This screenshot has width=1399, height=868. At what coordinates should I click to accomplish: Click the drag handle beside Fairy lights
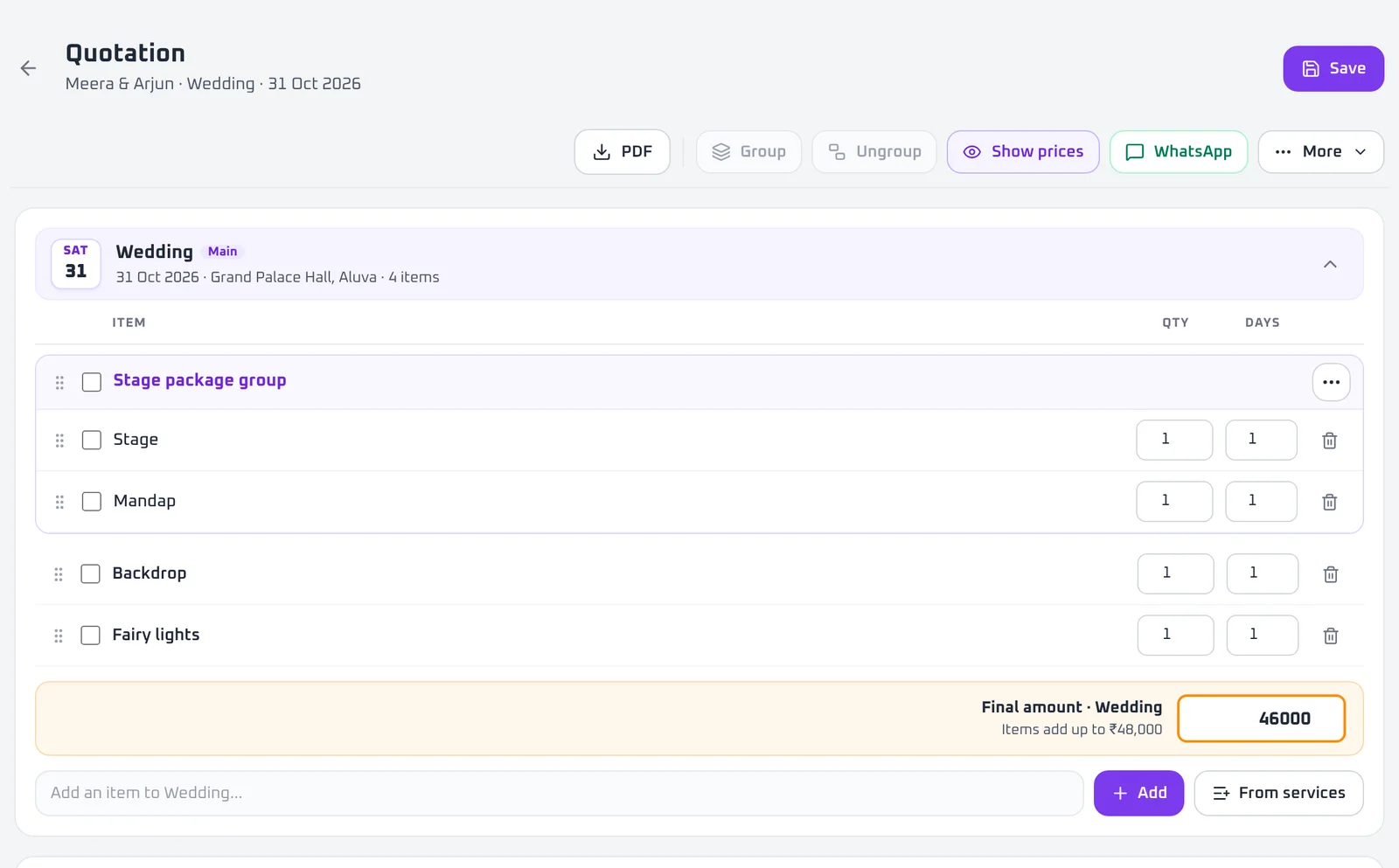click(x=59, y=635)
